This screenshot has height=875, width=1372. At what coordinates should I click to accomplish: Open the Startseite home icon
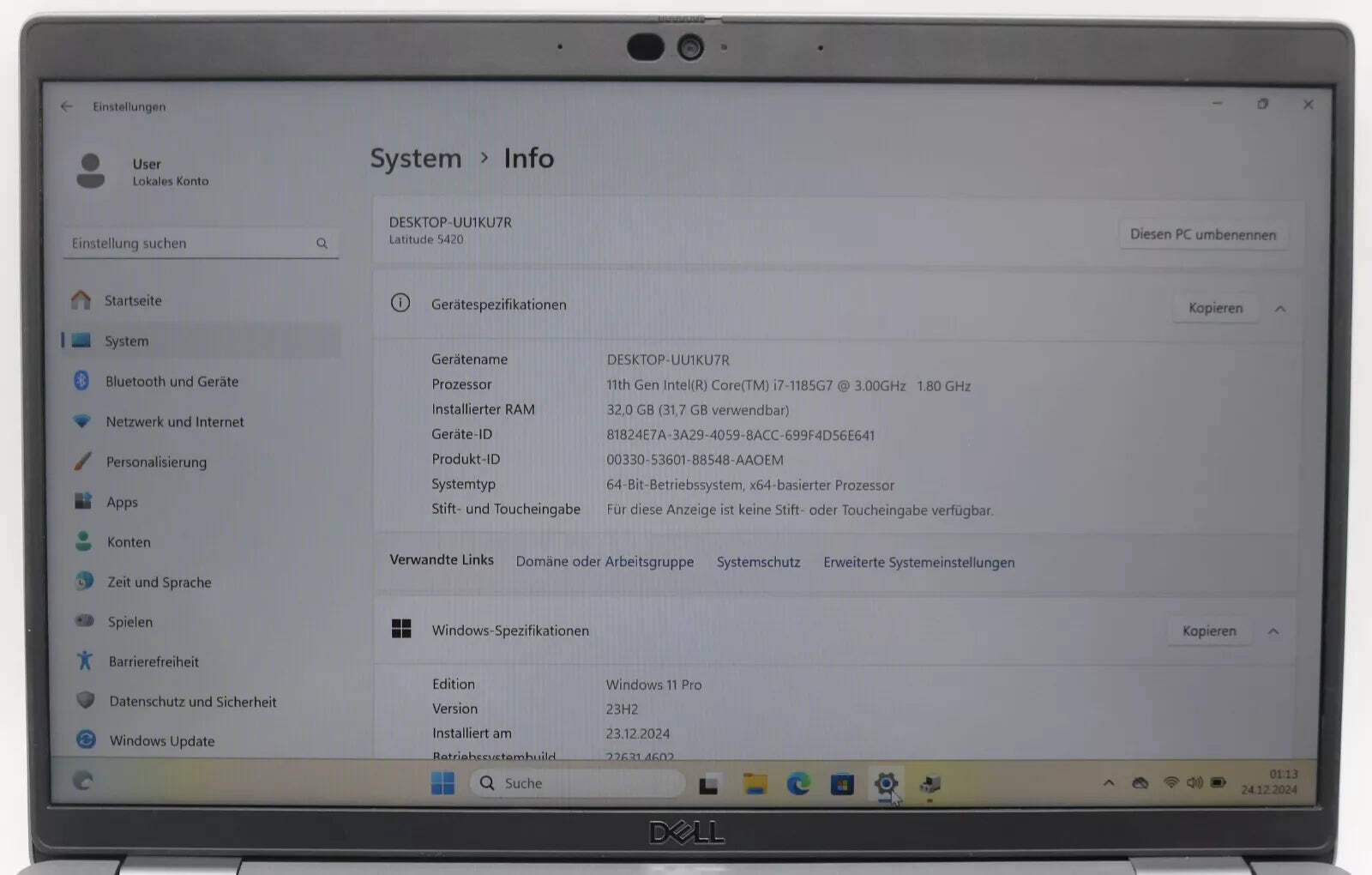pos(81,299)
